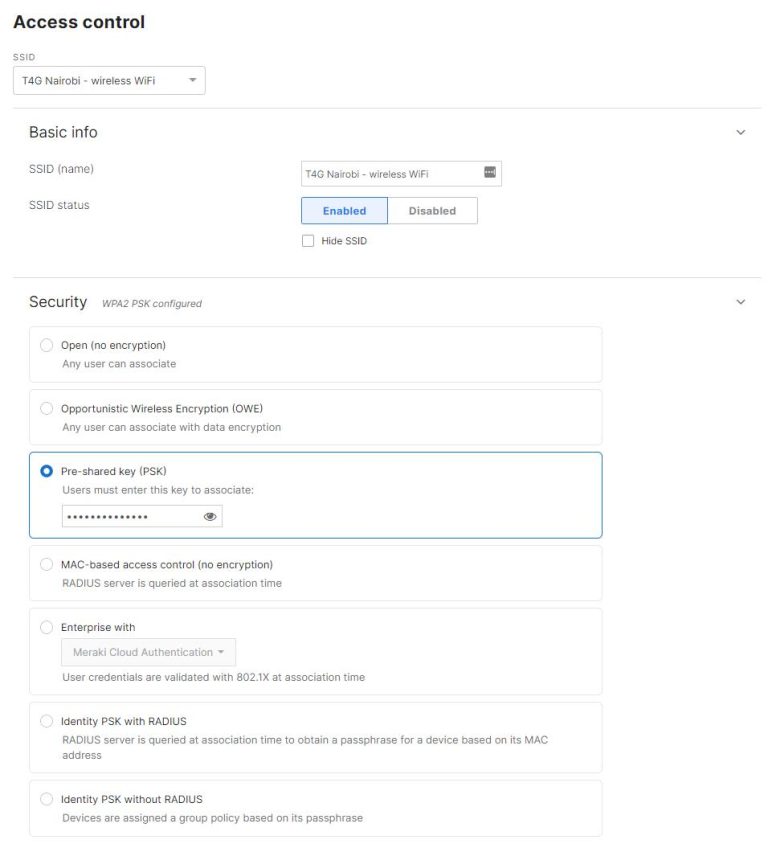Click the Security section header
Image resolution: width=768 pixels, height=844 pixels.
click(58, 301)
